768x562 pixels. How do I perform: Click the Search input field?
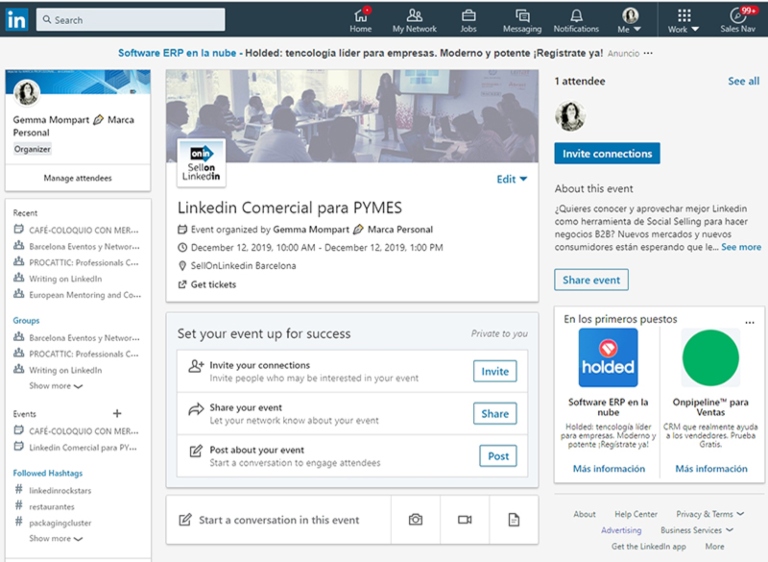[131, 20]
